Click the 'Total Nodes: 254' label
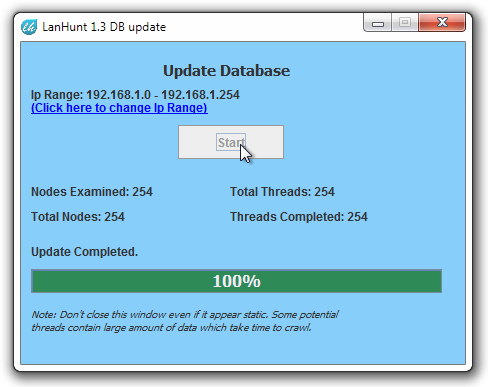488x387 pixels. tap(78, 217)
